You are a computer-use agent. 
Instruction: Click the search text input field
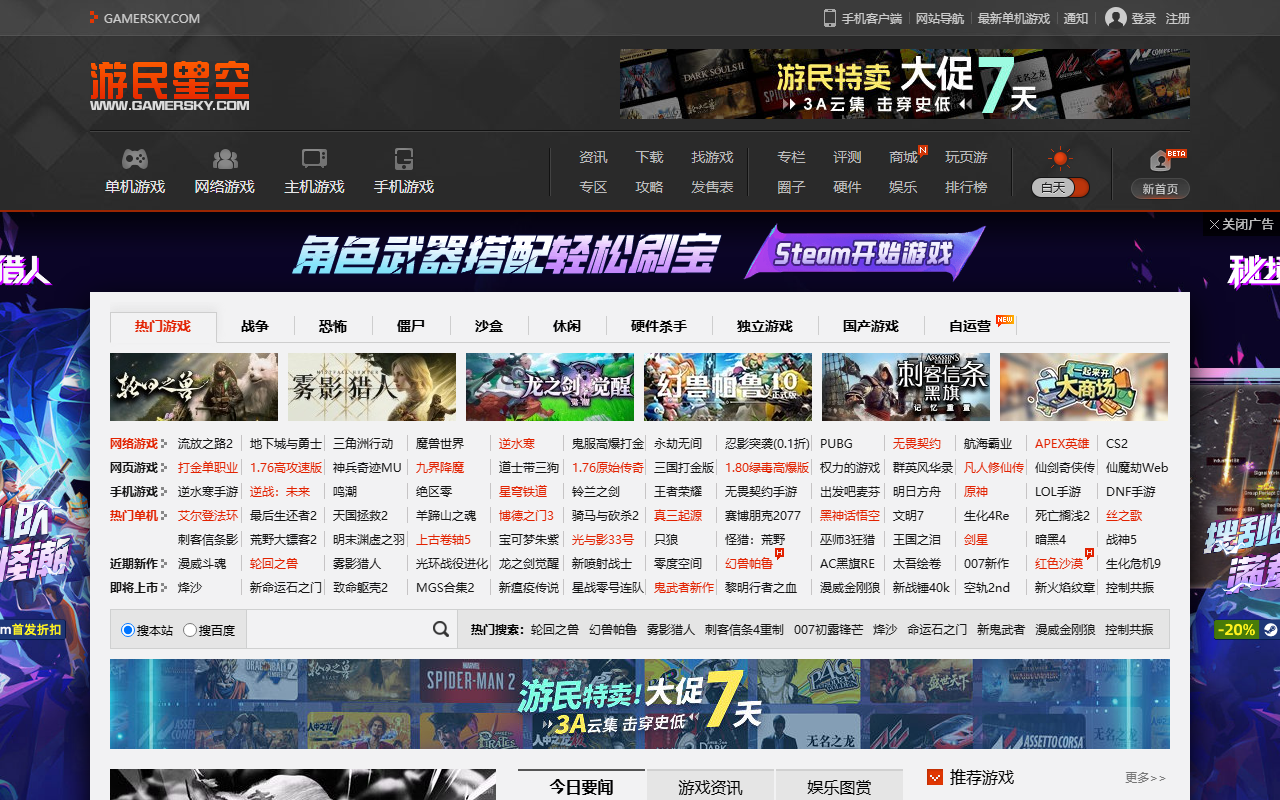(338, 629)
